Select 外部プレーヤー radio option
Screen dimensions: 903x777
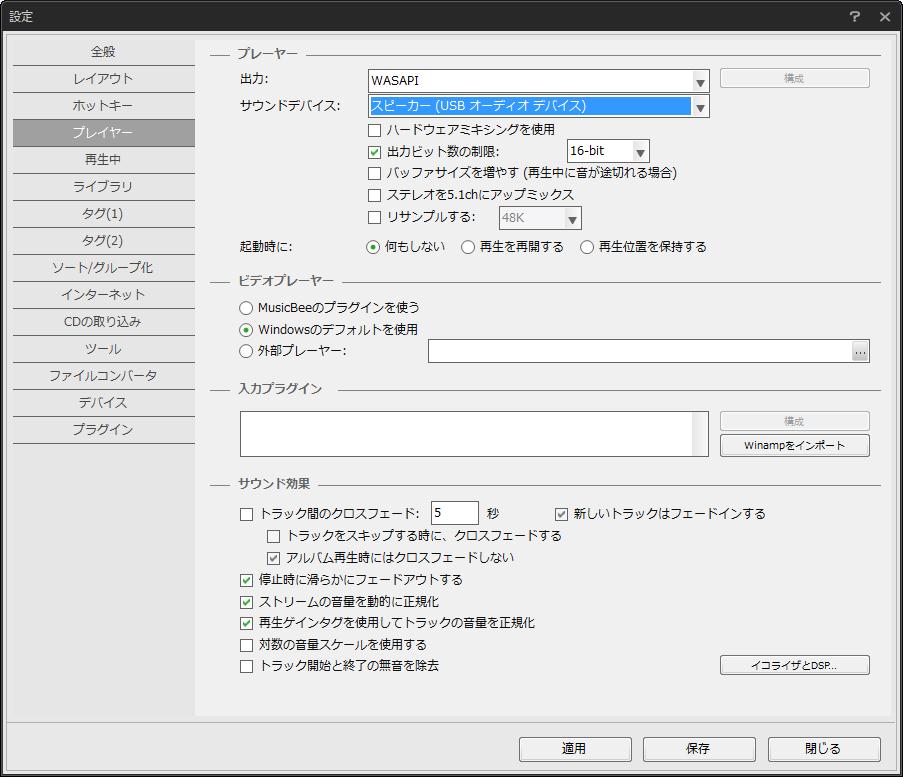pyautogui.click(x=246, y=351)
